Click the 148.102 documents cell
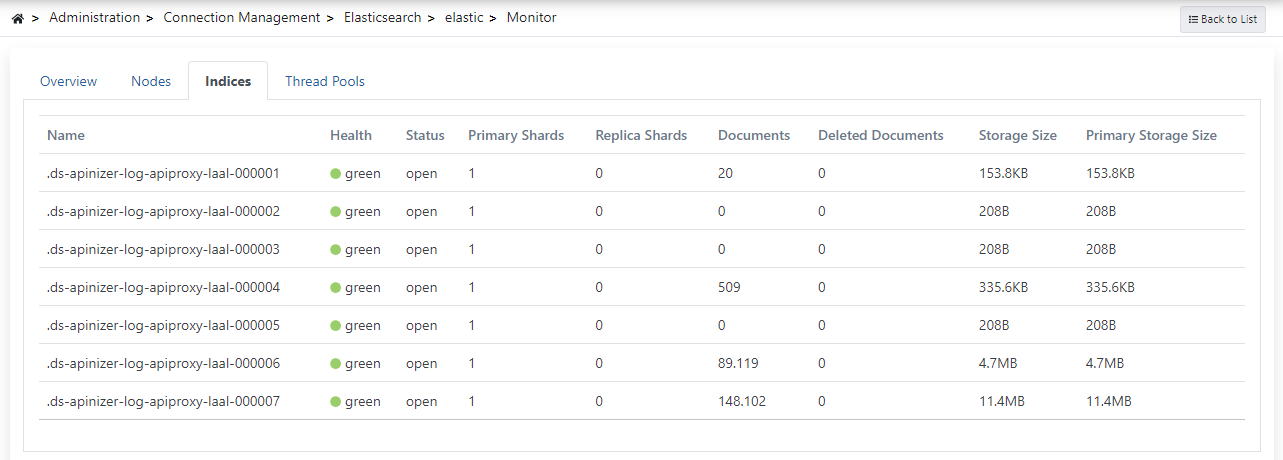The image size is (1283, 460). pyautogui.click(x=742, y=402)
